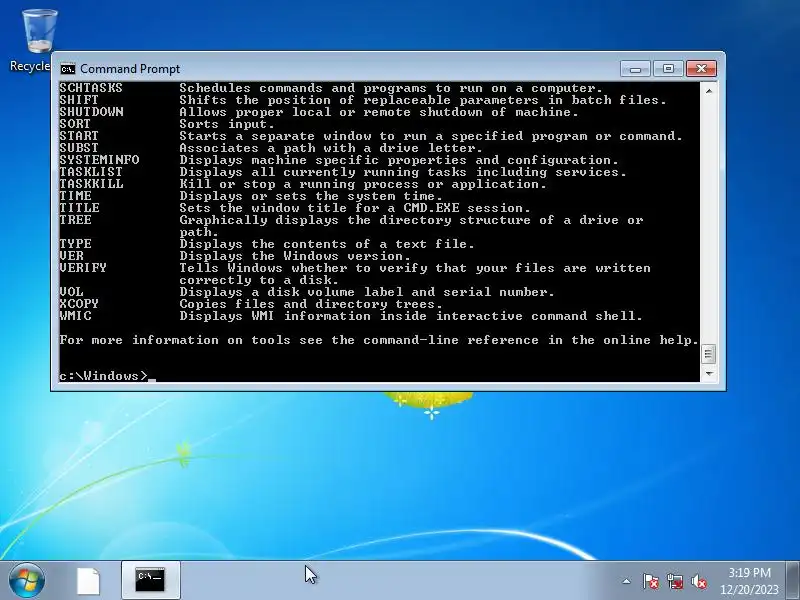Viewport: 800px width, 600px height.
Task: Click the c:\Windows> prompt line
Action: coord(107,376)
